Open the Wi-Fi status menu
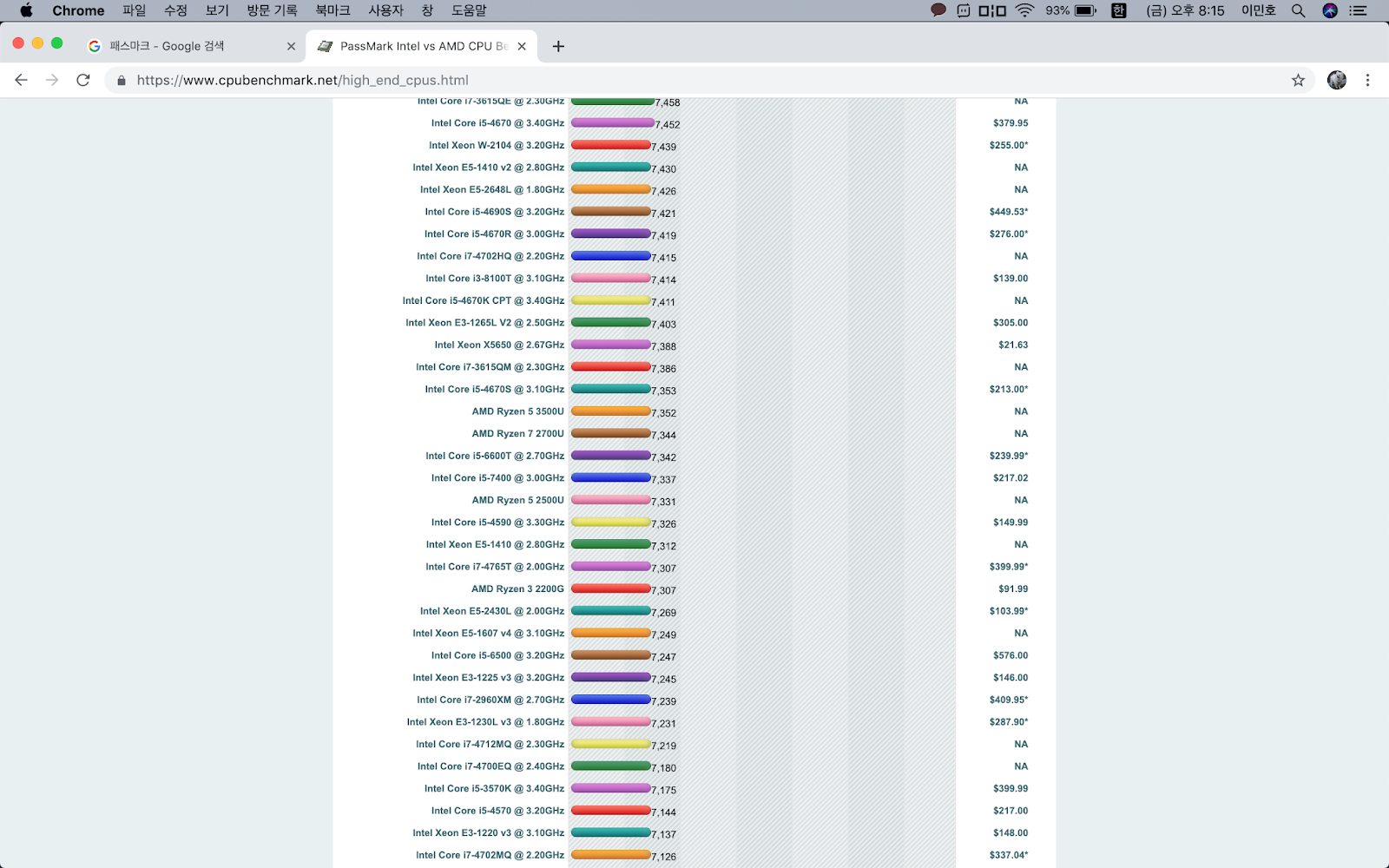This screenshot has width=1389, height=868. [x=1025, y=10]
